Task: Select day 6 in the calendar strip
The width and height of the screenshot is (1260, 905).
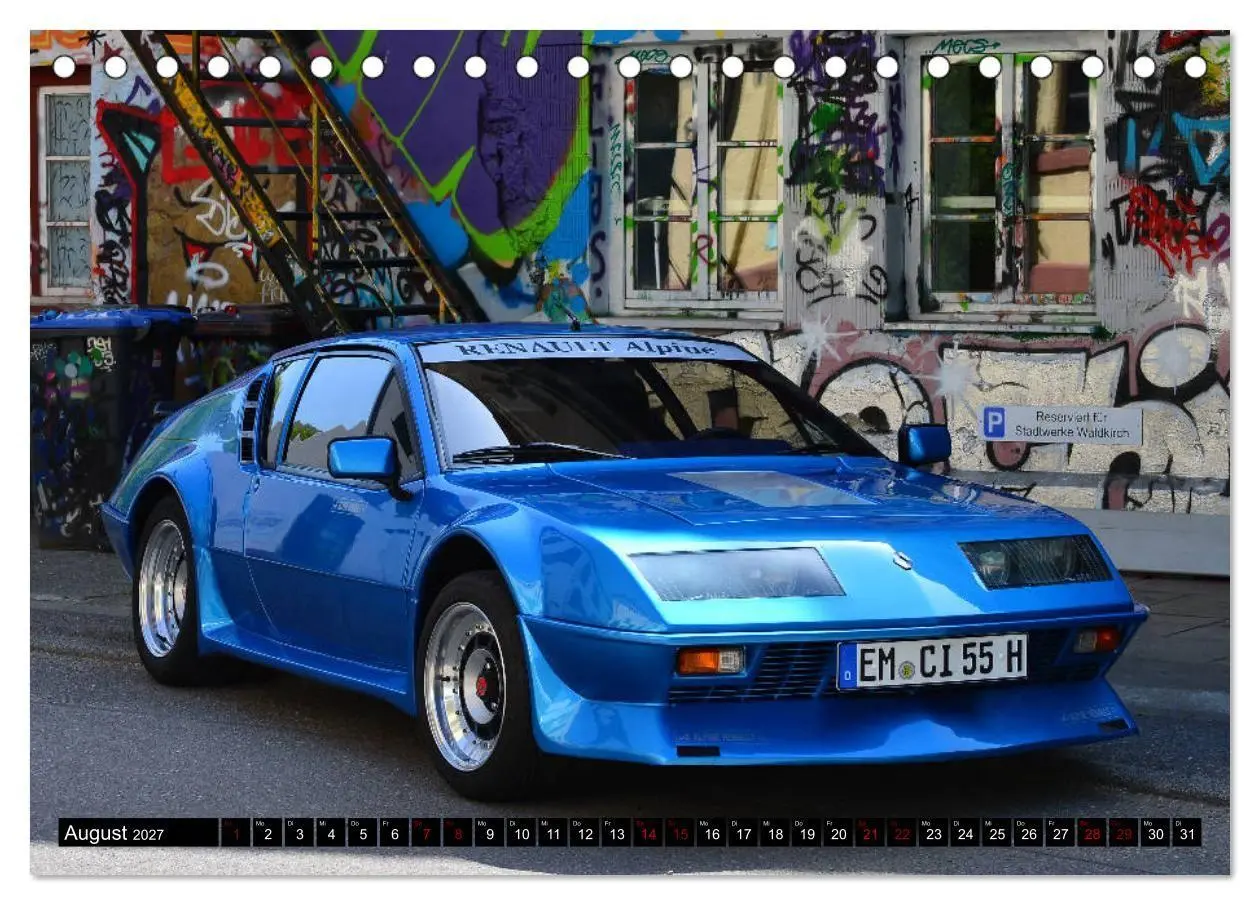Action: point(394,832)
